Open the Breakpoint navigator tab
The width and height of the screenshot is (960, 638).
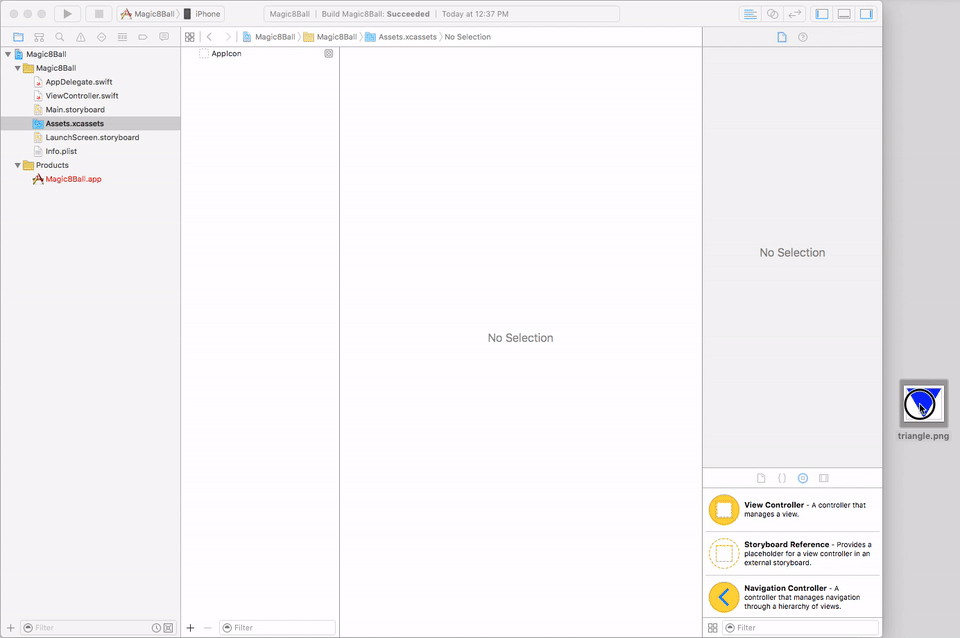click(x=143, y=37)
